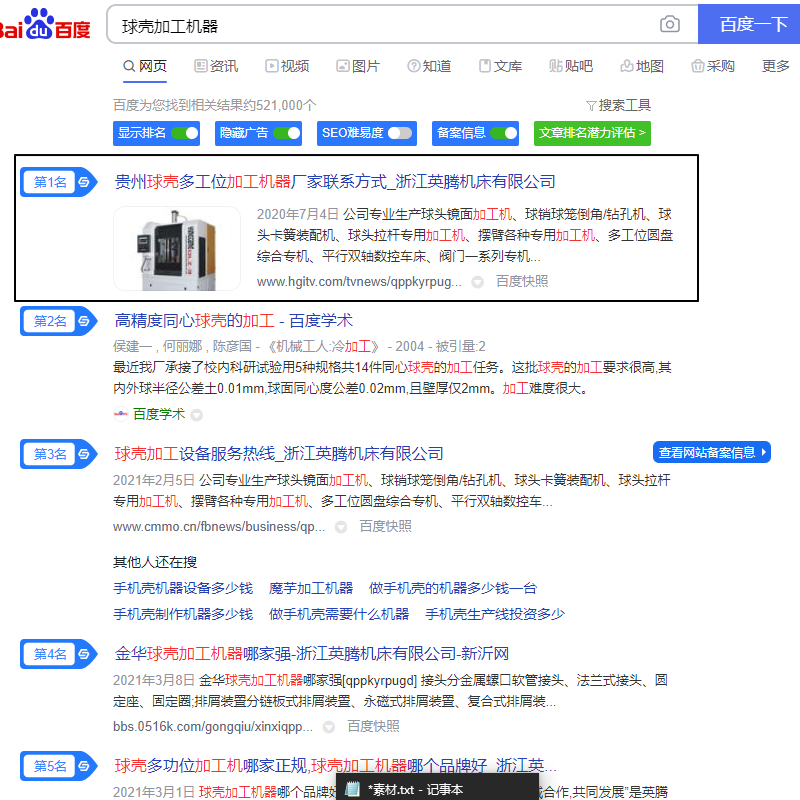Select the 网页 tab
This screenshot has height=800, width=800.
[x=145, y=66]
